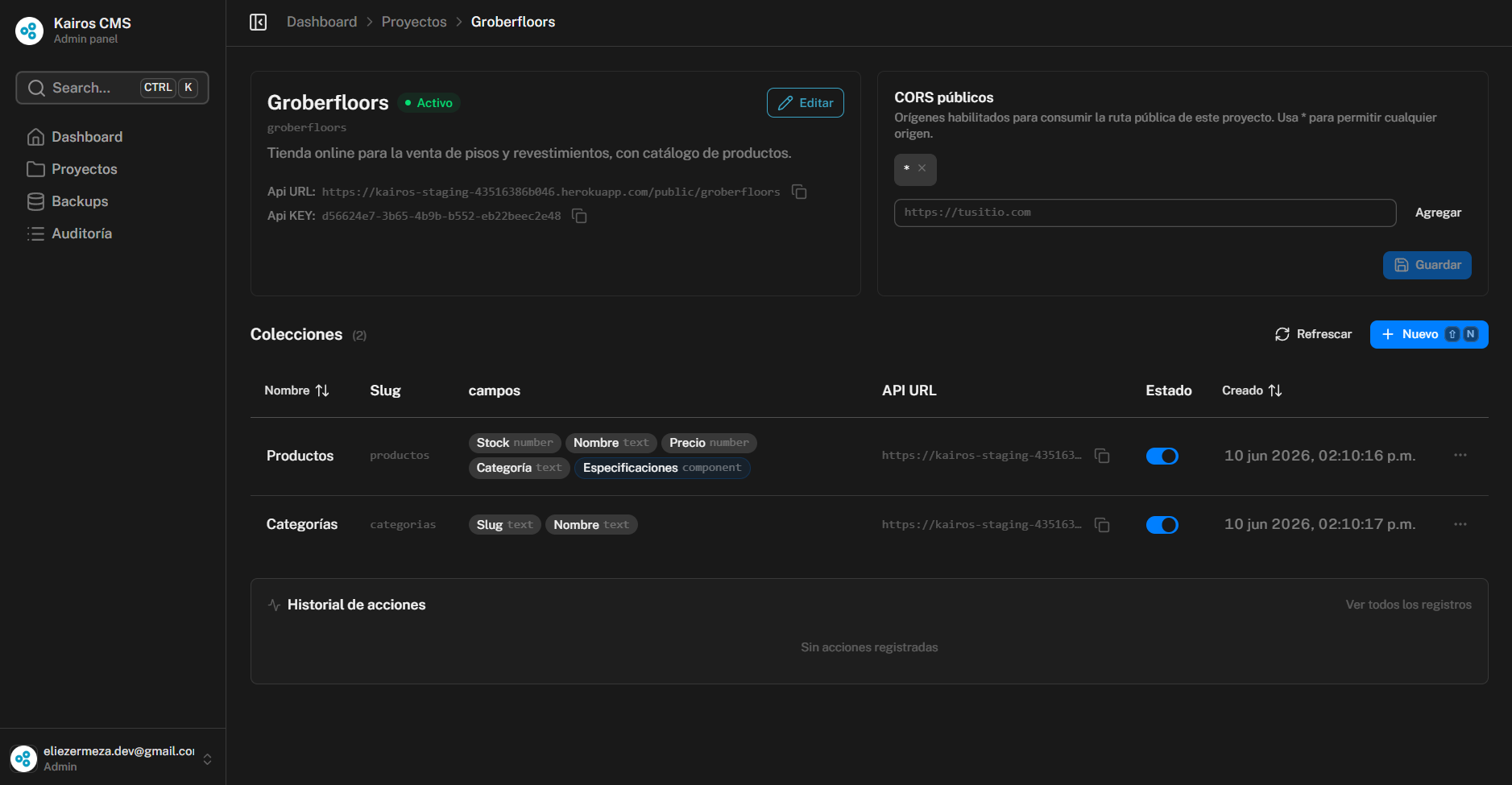Copy Productos collection API URL
Screen dimensions: 1512x785
pos(1102,456)
